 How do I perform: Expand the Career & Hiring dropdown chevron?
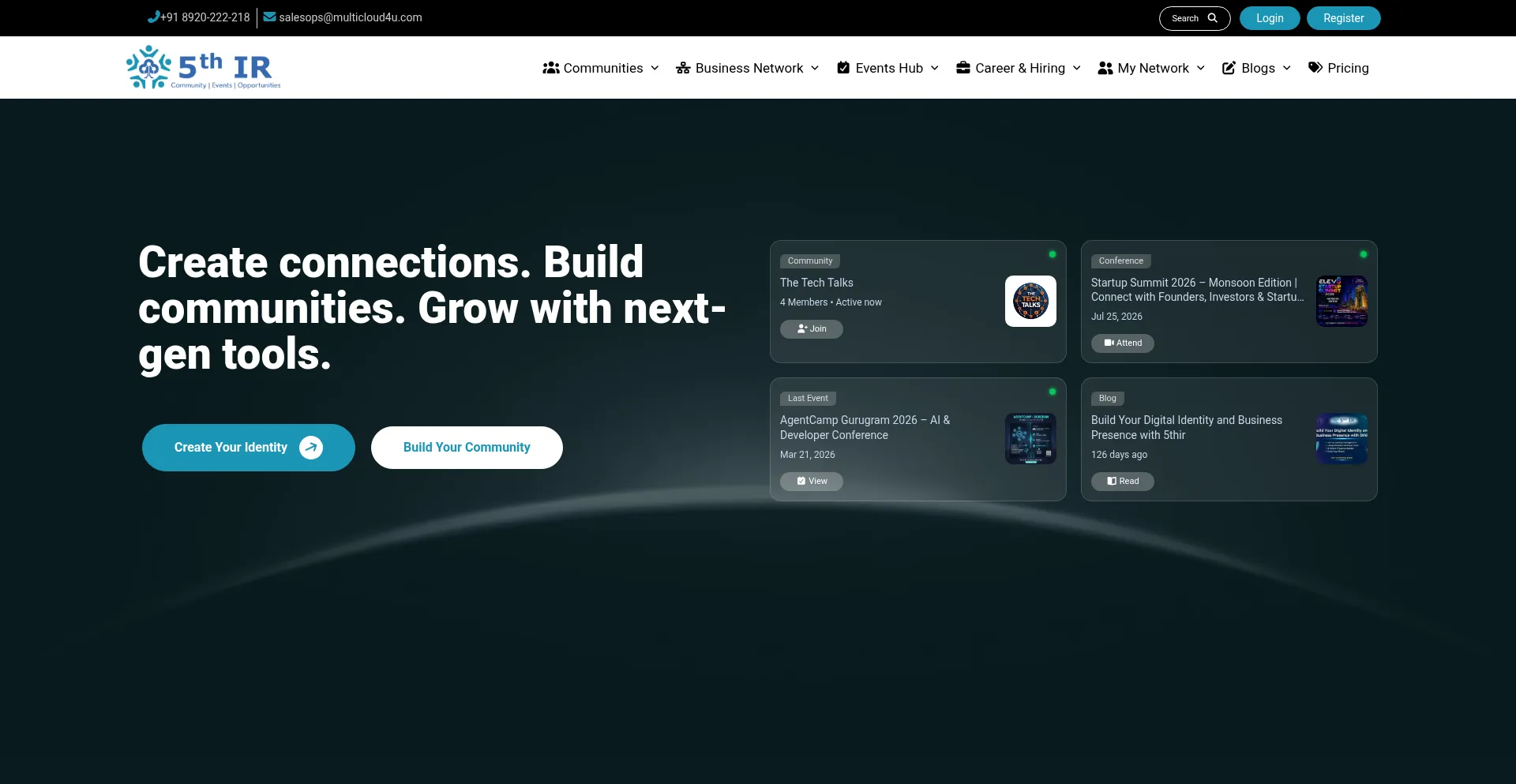[x=1076, y=68]
